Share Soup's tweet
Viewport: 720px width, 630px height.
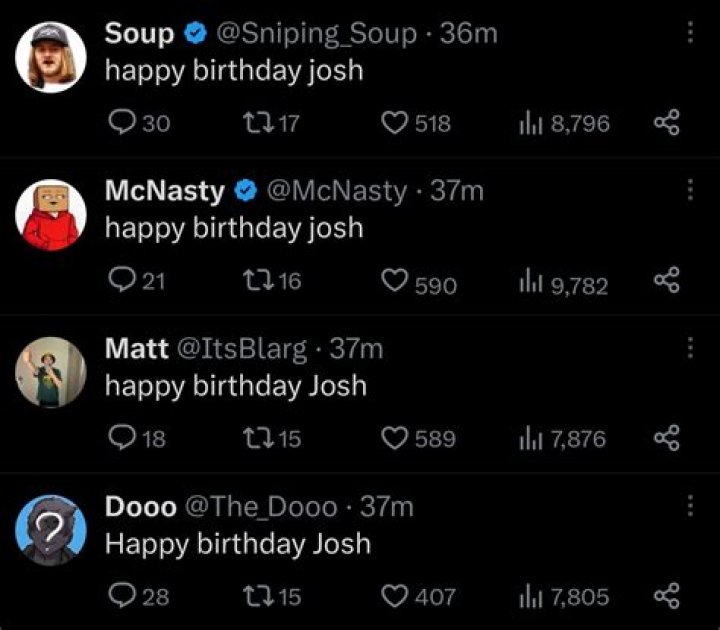666,124
